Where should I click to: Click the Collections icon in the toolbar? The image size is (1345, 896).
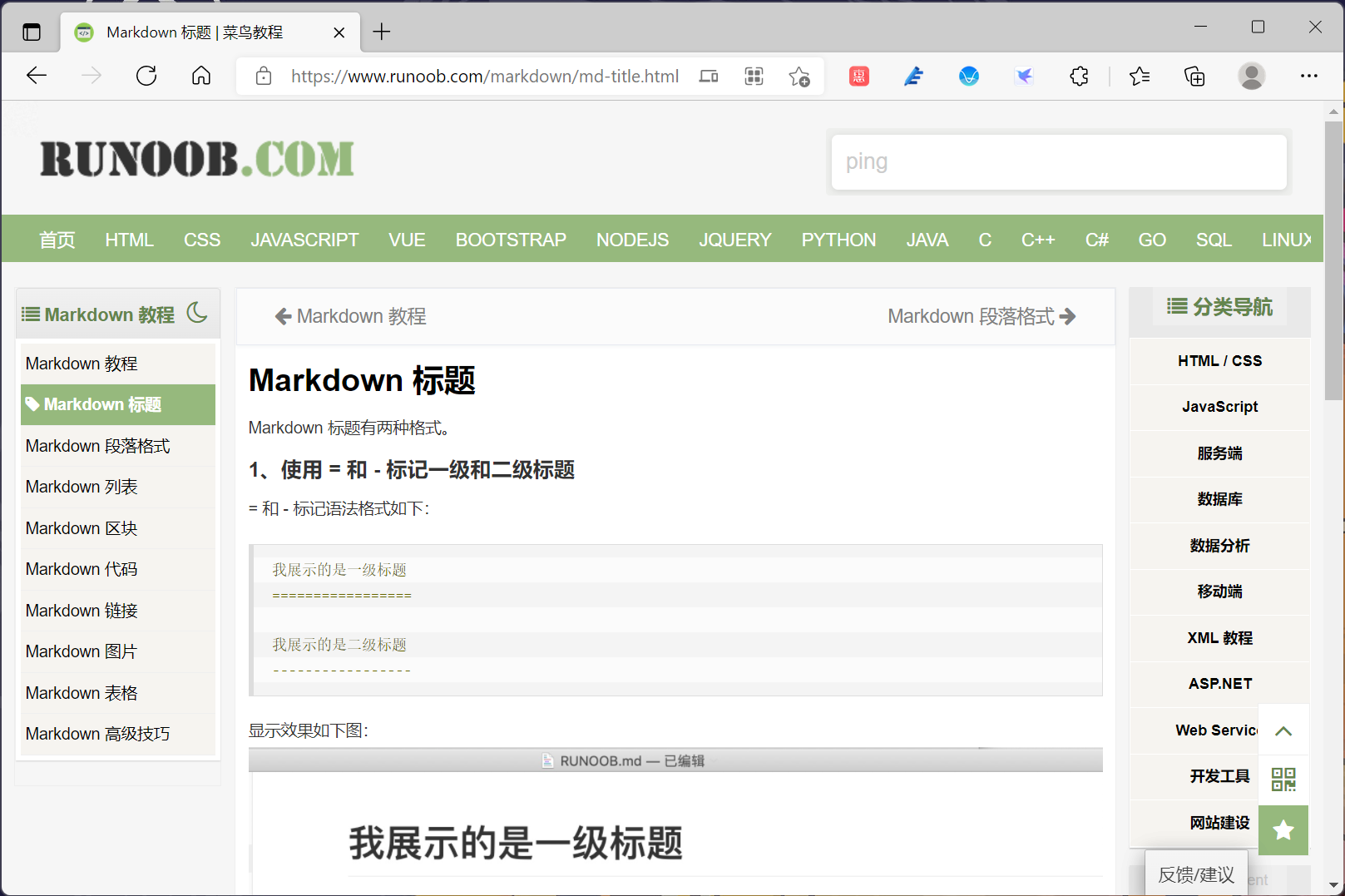pos(1194,76)
